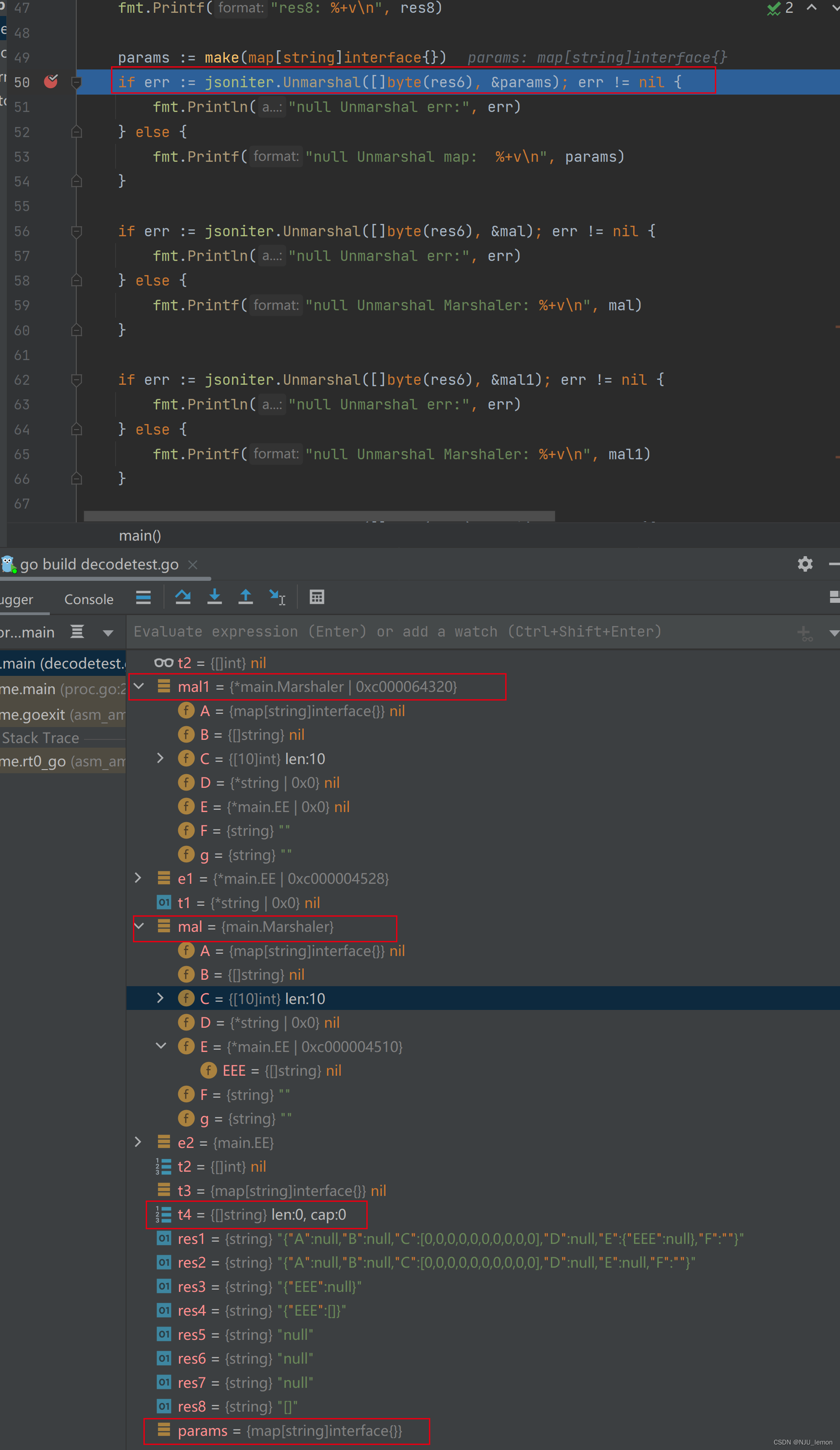Image resolution: width=840 pixels, height=1450 pixels.
Task: Expand the e1 variable entry
Action: point(138,879)
